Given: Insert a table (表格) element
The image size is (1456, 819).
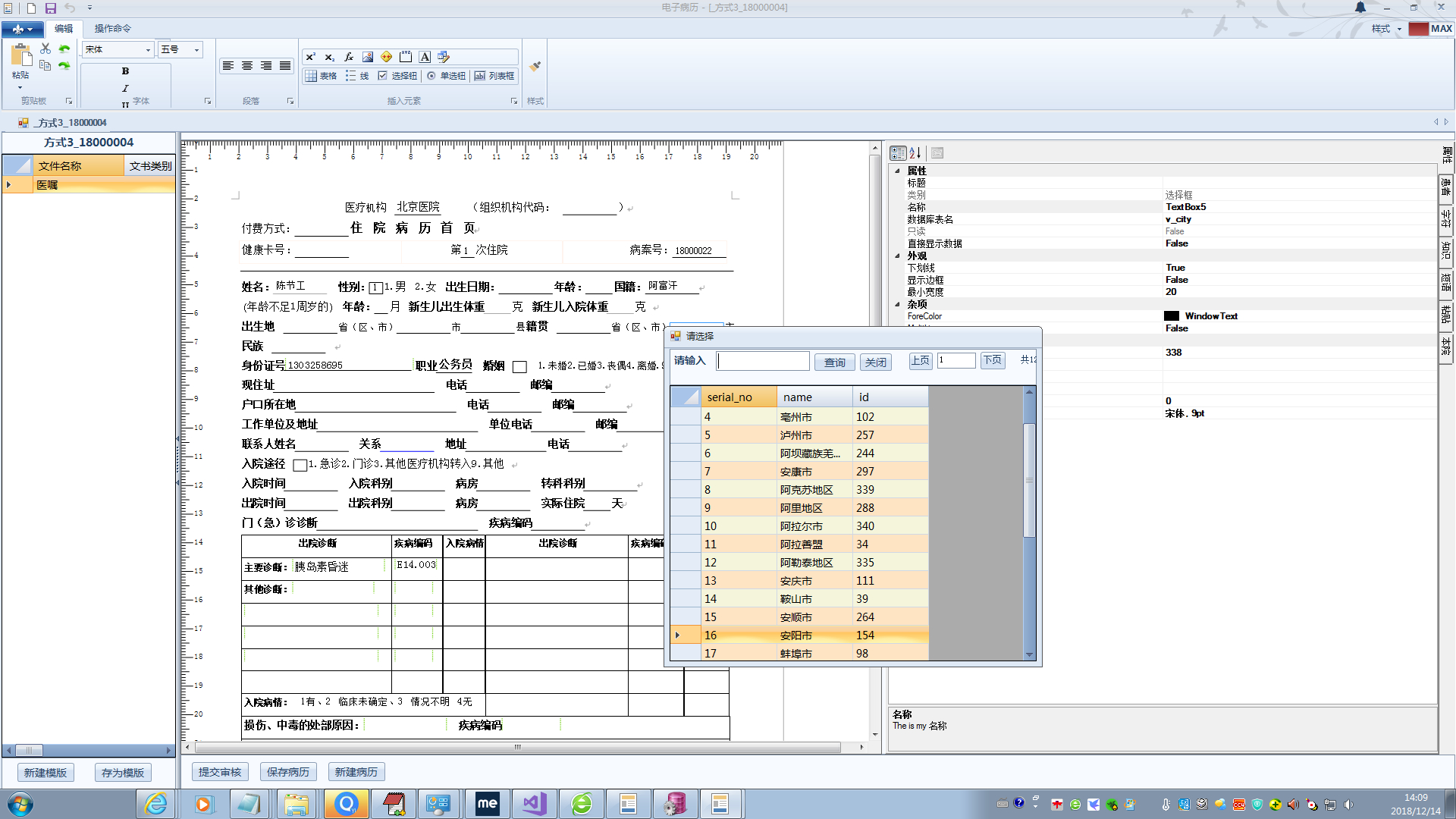Looking at the screenshot, I should (322, 76).
